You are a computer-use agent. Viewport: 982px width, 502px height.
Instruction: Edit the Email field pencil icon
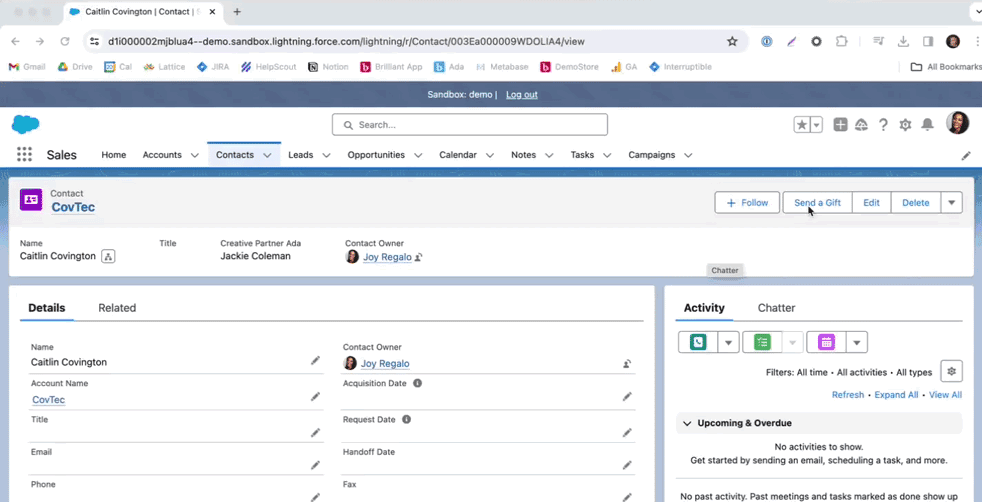315,465
